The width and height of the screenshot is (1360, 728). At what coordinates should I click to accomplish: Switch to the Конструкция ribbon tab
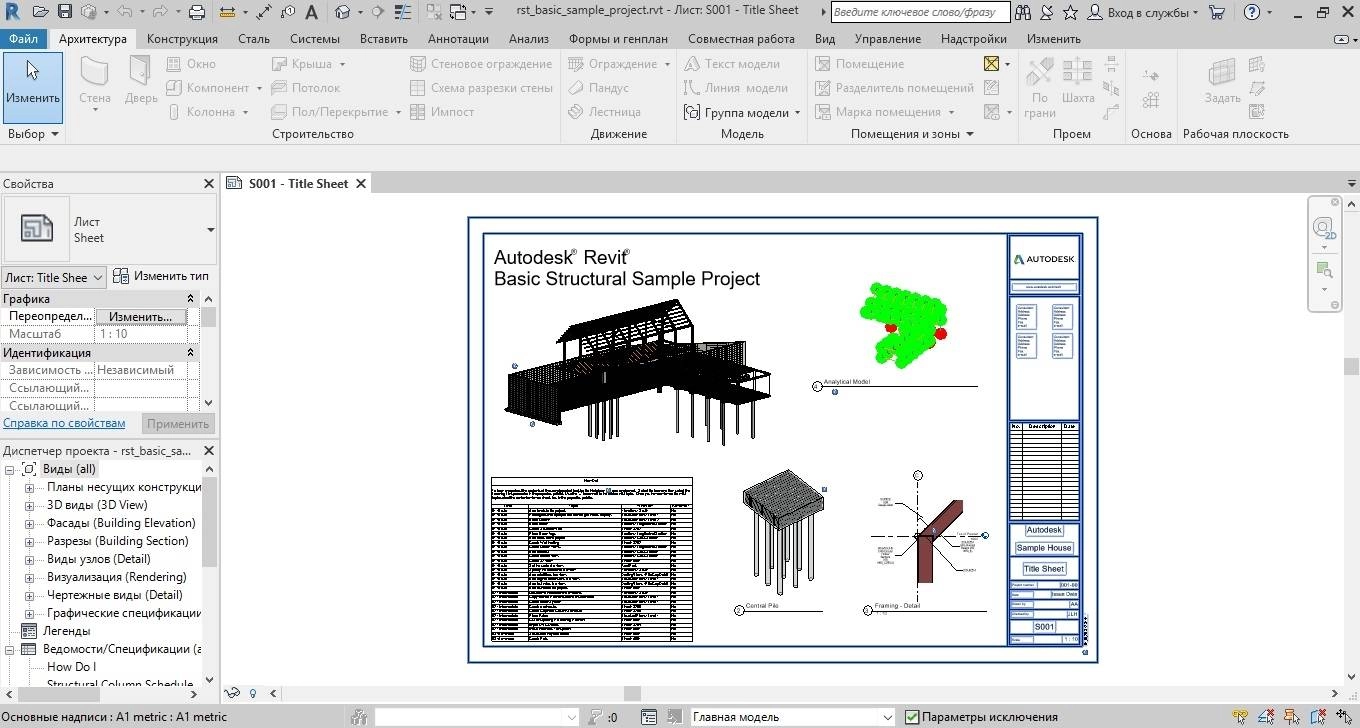tap(182, 39)
